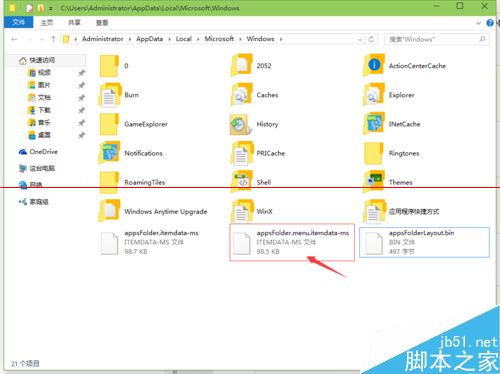
Task: Expand the chevron after Windows in breadcrumb
Action: 281,39
